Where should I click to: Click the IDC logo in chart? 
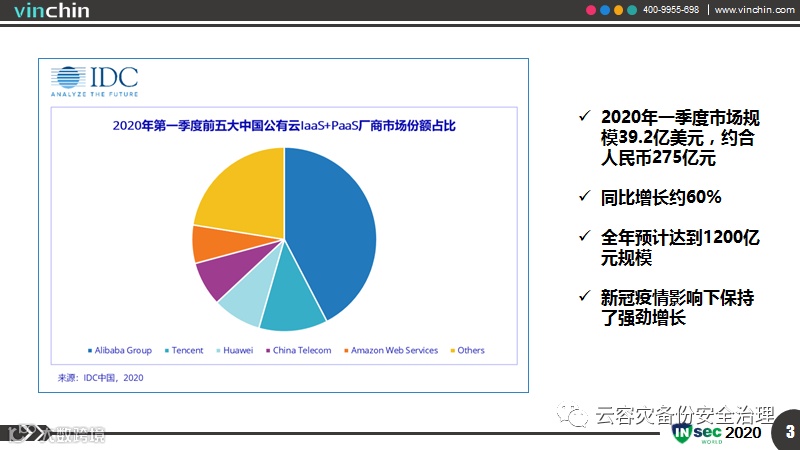[x=94, y=81]
